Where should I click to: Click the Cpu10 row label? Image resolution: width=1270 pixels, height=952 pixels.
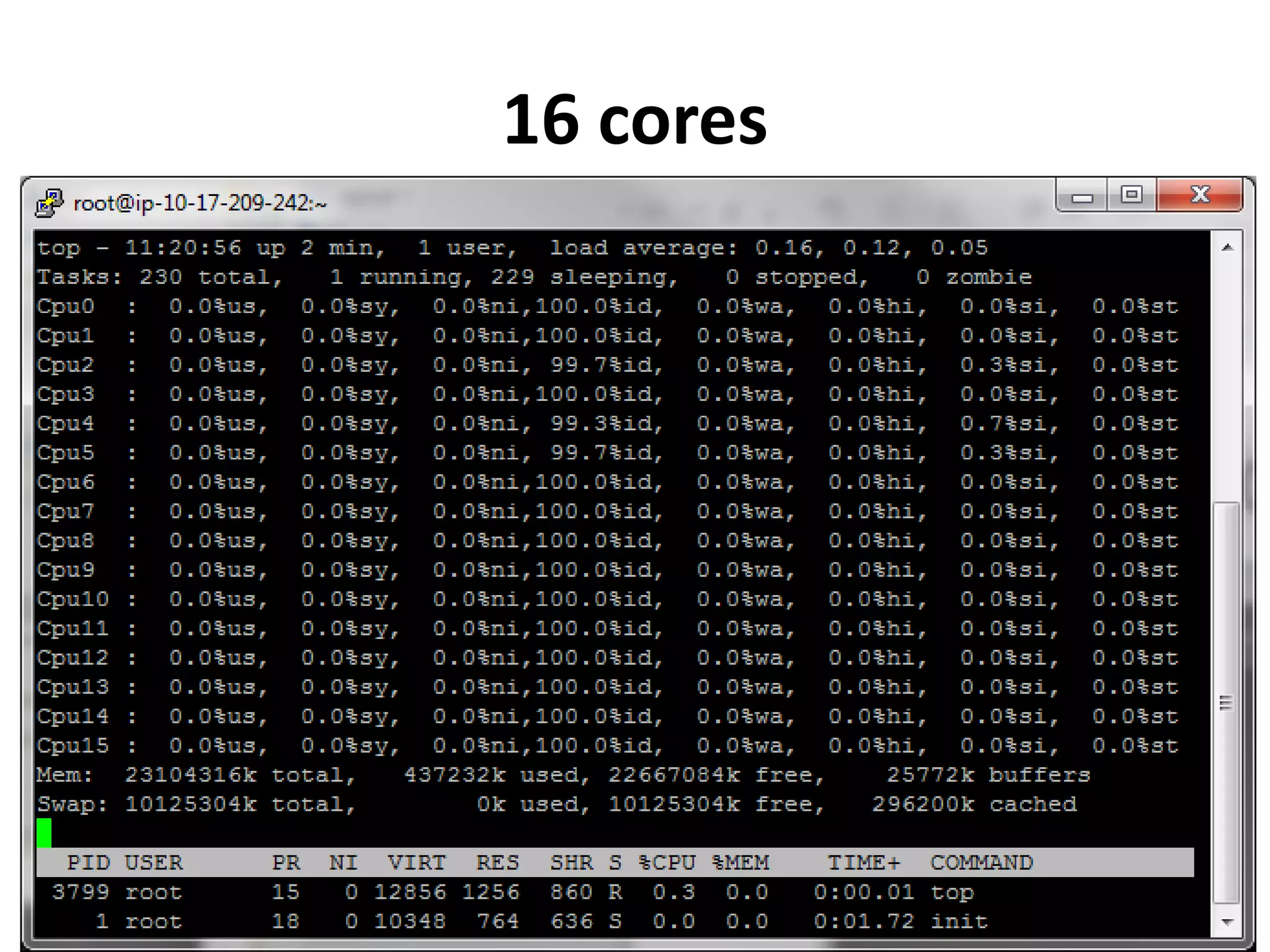pyautogui.click(x=73, y=599)
